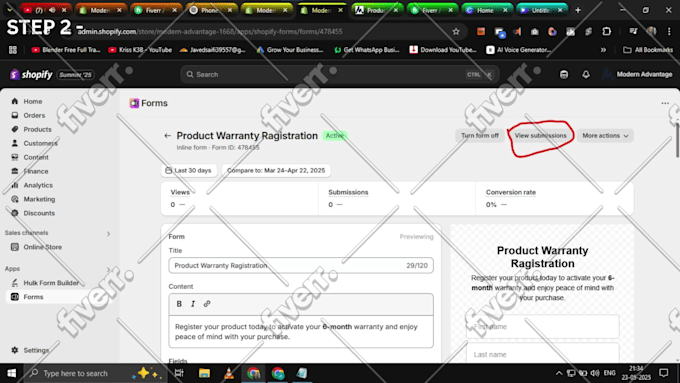Open Kriss K38 - YouTube bookmark

[140, 50]
